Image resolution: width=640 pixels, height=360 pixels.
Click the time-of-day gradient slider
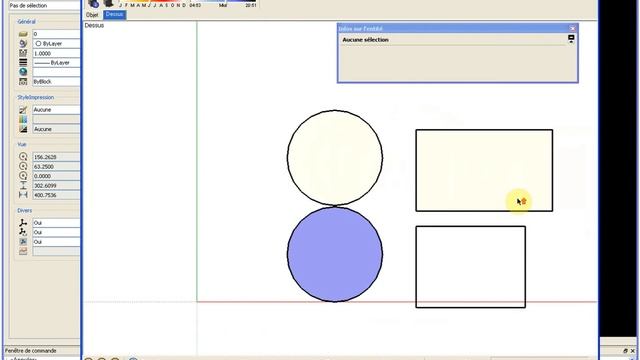tap(223, 1)
